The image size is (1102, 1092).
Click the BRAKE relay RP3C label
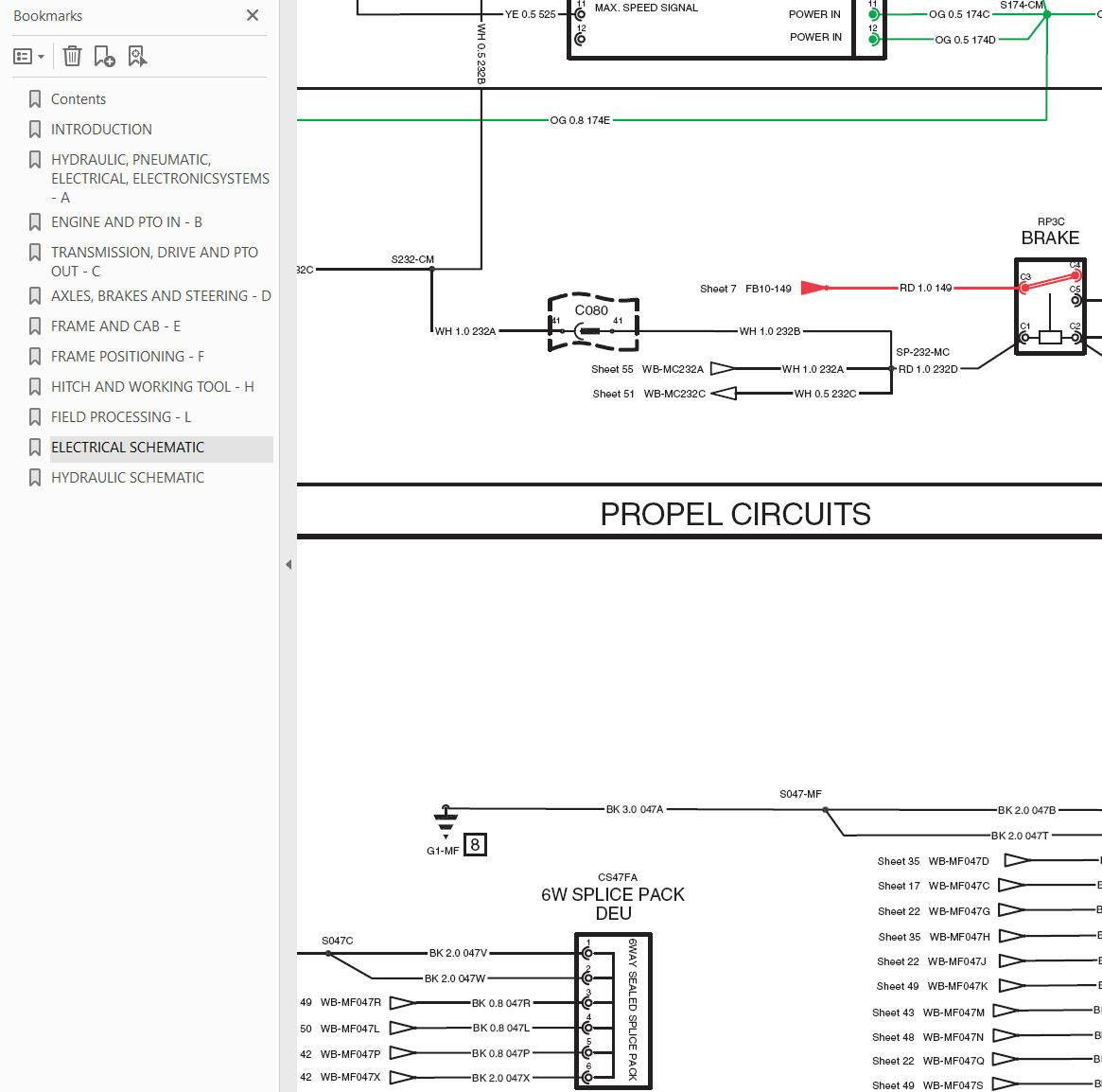coord(1051,232)
